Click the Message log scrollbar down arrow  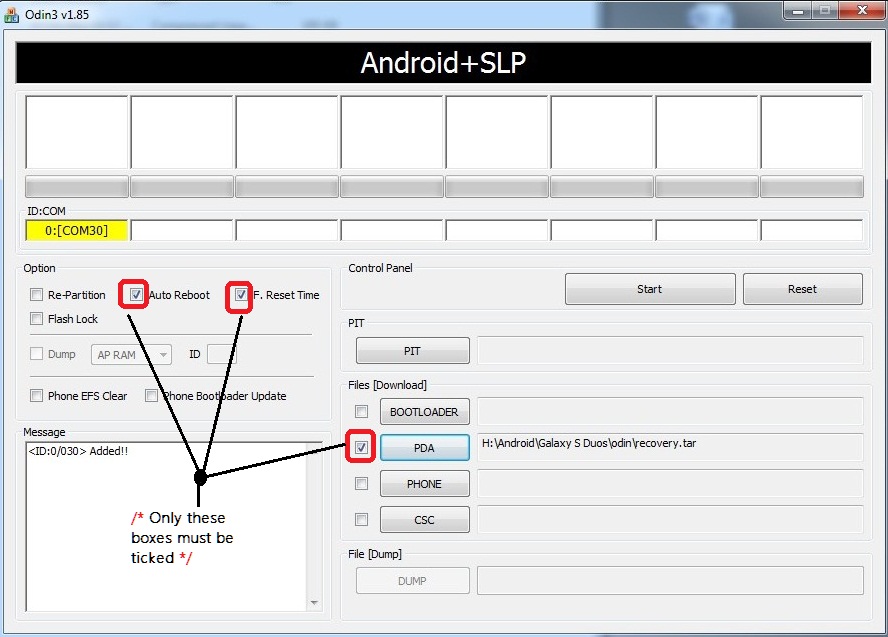314,602
